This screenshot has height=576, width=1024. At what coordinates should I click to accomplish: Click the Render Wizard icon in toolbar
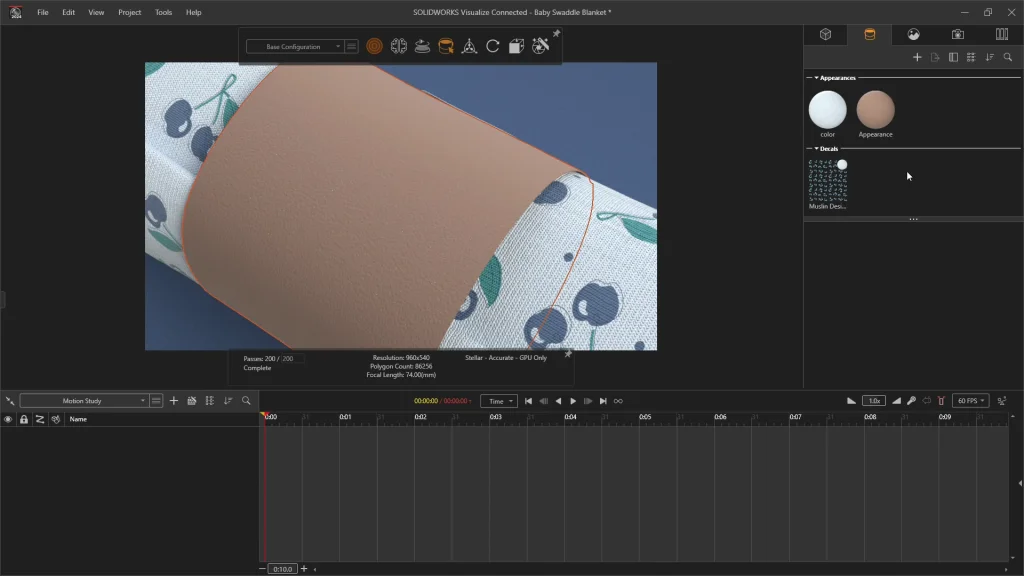coord(540,46)
